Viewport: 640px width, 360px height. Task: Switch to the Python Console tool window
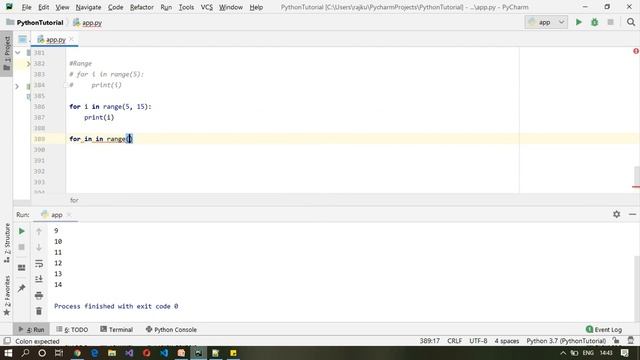[171, 329]
